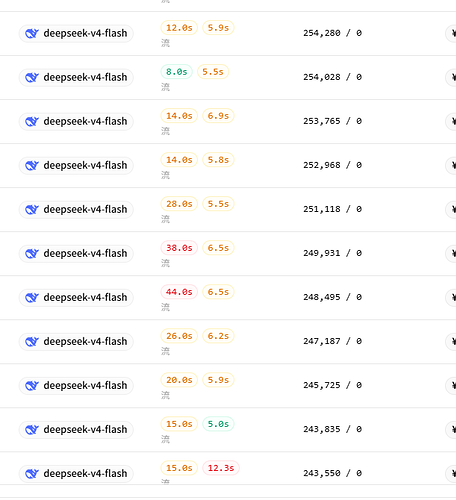Click the red 38.0s duration badge
Screen dimensions: 456x500
pyautogui.click(x=179, y=248)
